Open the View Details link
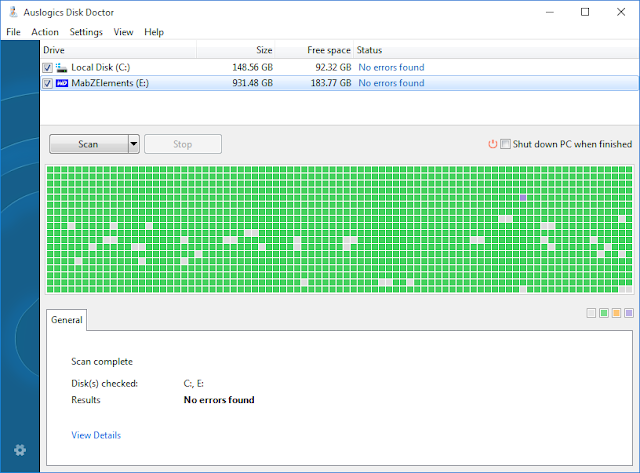640x473 pixels. (x=96, y=435)
